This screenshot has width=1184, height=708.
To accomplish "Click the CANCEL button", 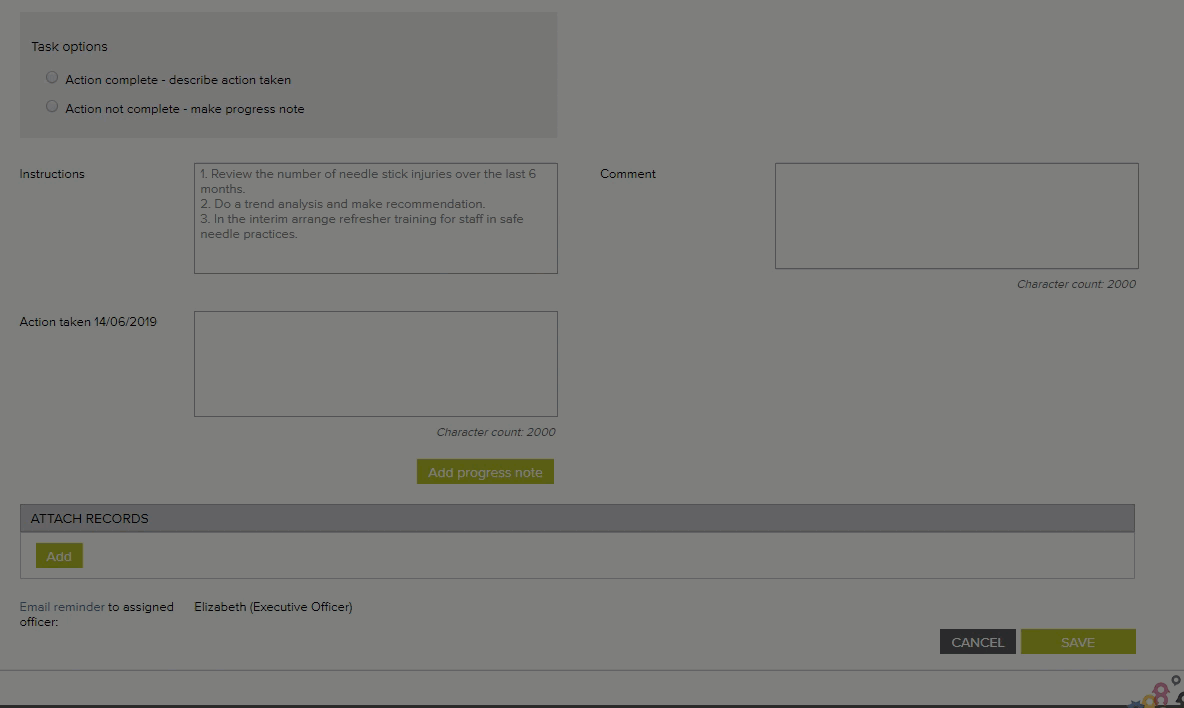I will pos(977,642).
